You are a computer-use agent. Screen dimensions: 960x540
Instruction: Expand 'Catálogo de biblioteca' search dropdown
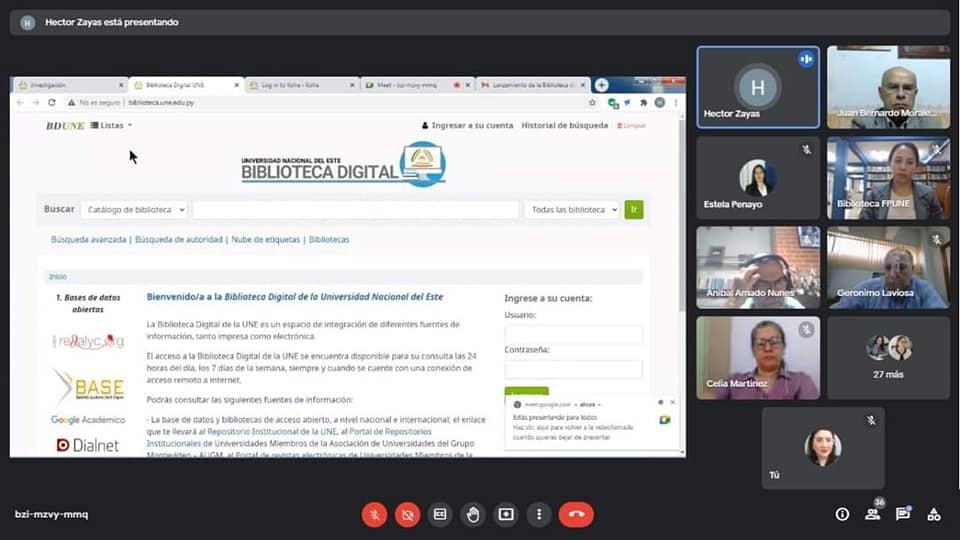pos(133,209)
